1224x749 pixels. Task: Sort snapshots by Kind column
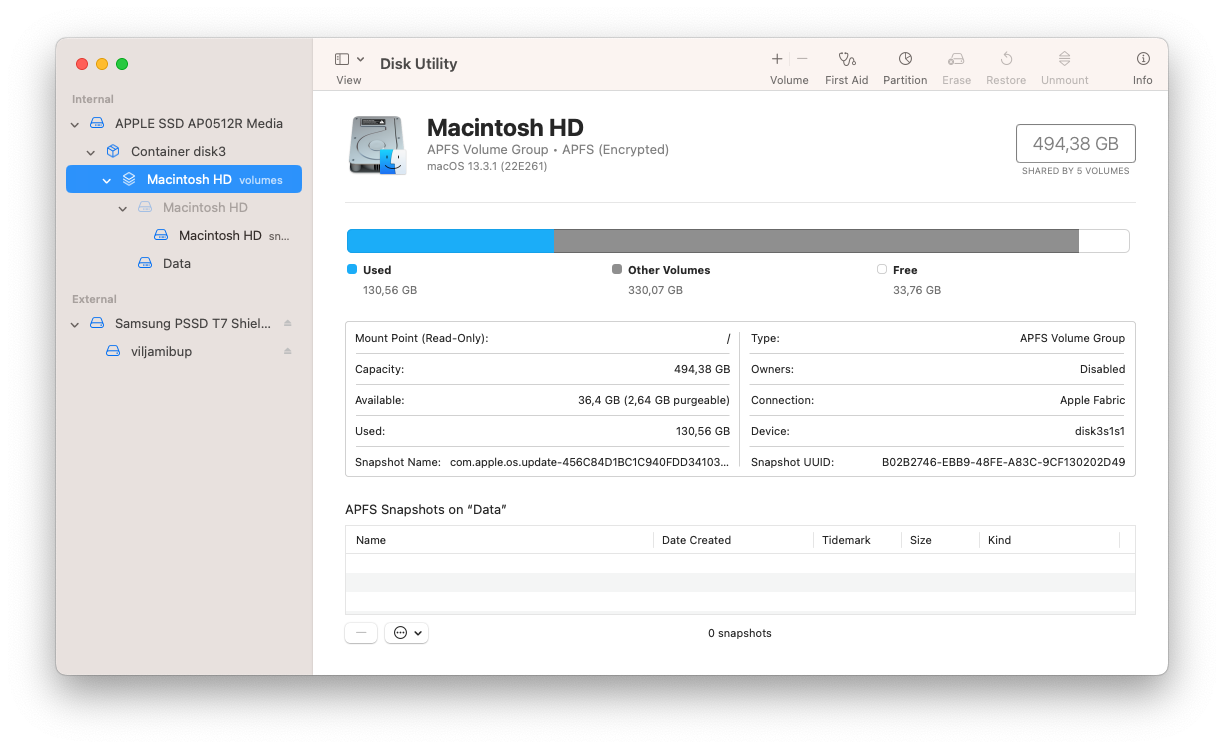coord(1049,540)
